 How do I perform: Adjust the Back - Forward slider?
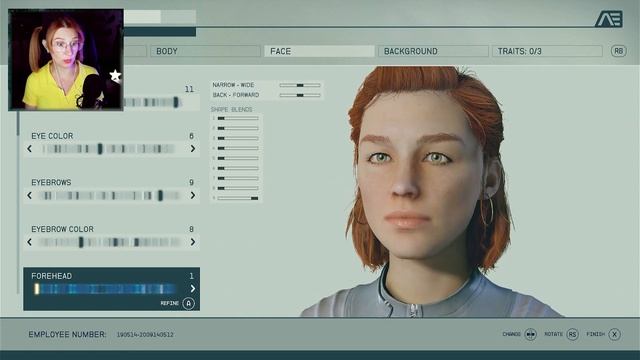pos(300,95)
